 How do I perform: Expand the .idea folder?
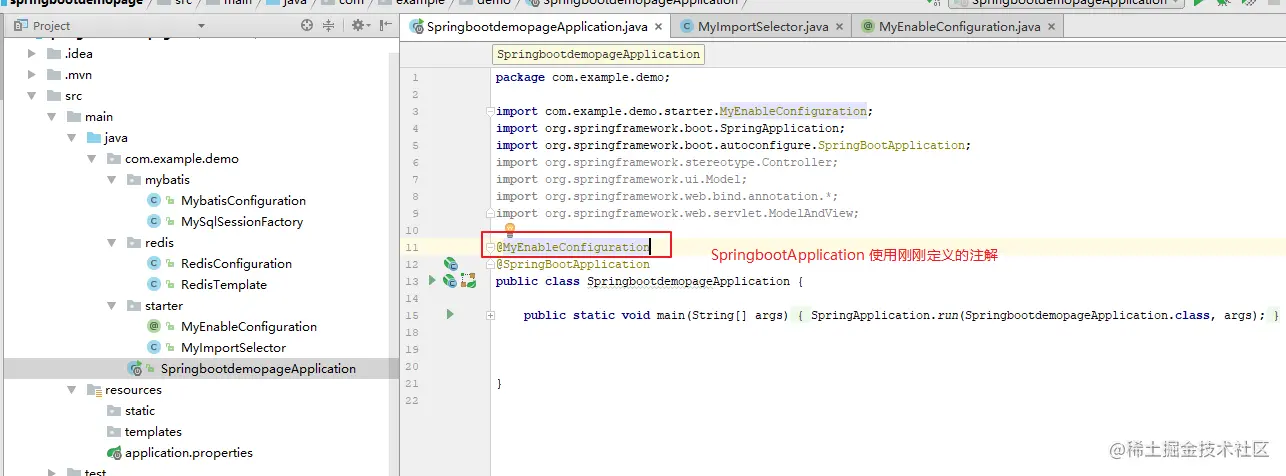tap(31, 53)
